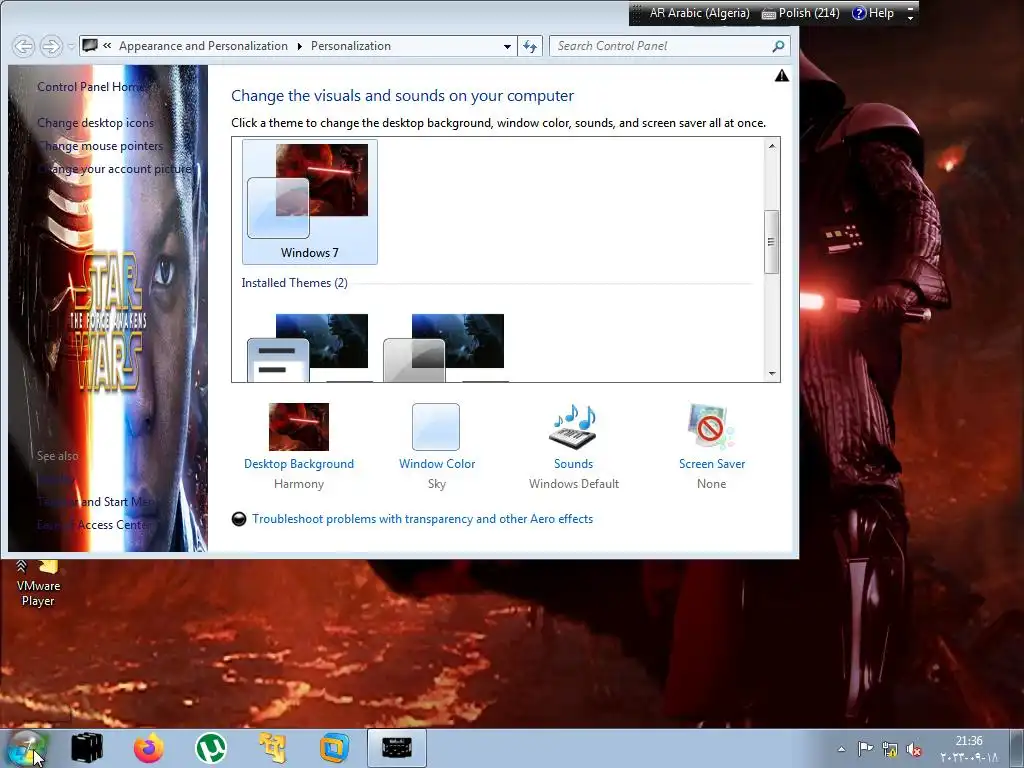This screenshot has height=768, width=1024.
Task: Open the black library app on taskbar
Action: click(x=87, y=748)
